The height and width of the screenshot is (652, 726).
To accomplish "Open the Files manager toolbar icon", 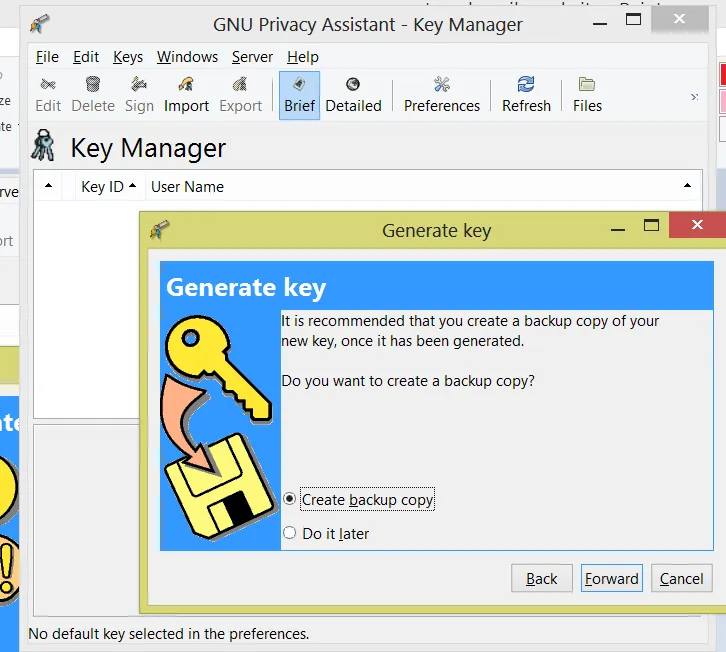I will (x=587, y=95).
